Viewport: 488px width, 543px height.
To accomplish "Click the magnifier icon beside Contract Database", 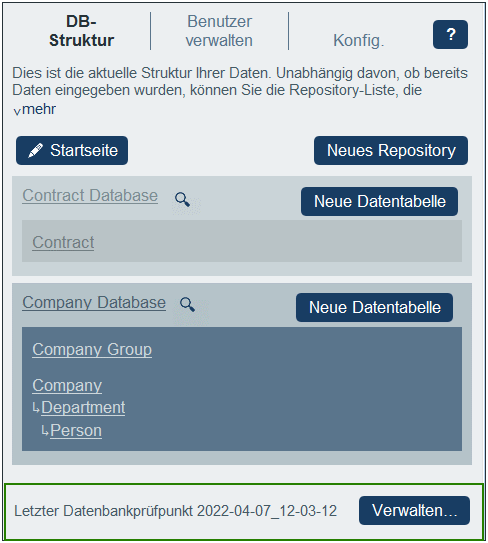I will click(182, 199).
